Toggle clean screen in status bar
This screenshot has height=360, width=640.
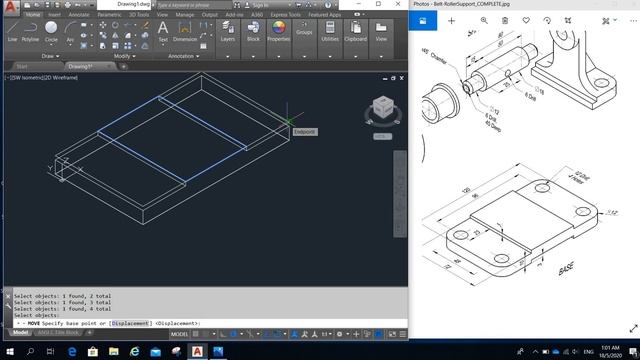tap(392, 334)
